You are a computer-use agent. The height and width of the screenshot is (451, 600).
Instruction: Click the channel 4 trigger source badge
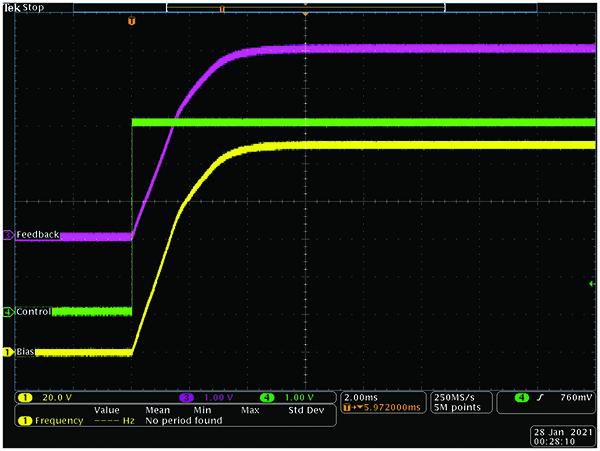coord(522,398)
